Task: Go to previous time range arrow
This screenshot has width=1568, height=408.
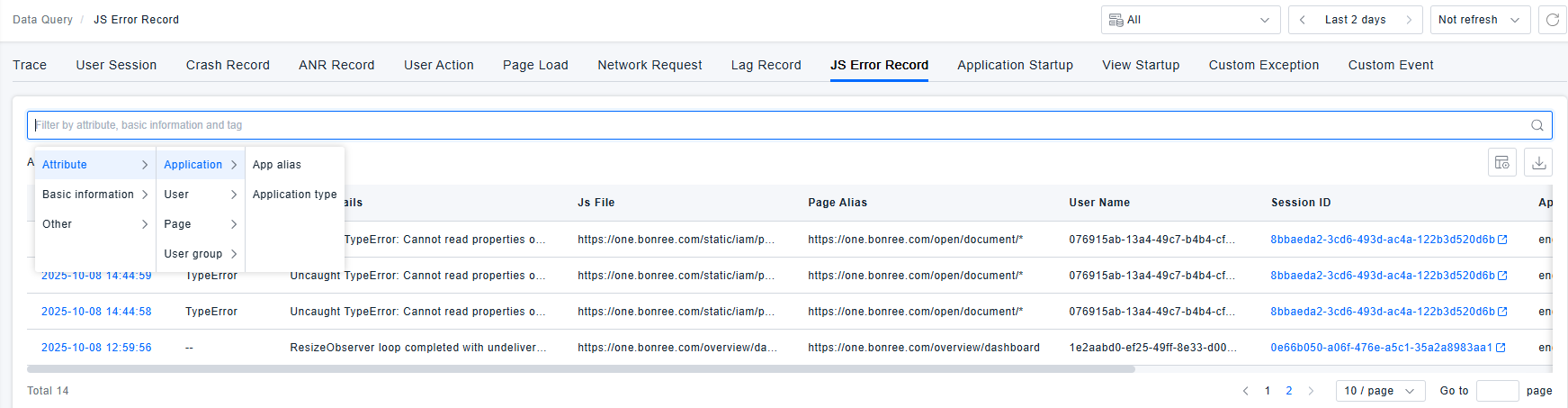Action: pos(1302,20)
